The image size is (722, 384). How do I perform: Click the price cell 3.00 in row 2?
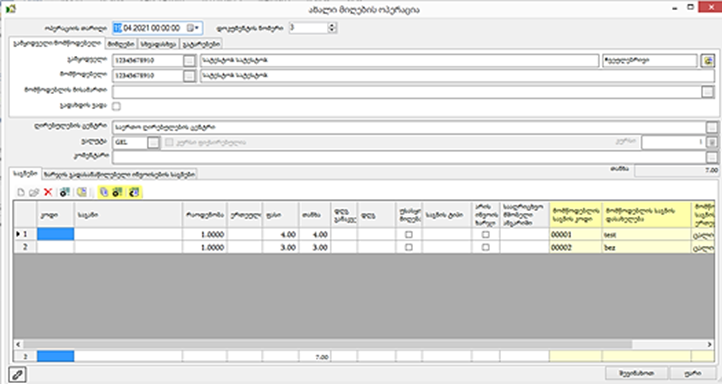pyautogui.click(x=280, y=247)
